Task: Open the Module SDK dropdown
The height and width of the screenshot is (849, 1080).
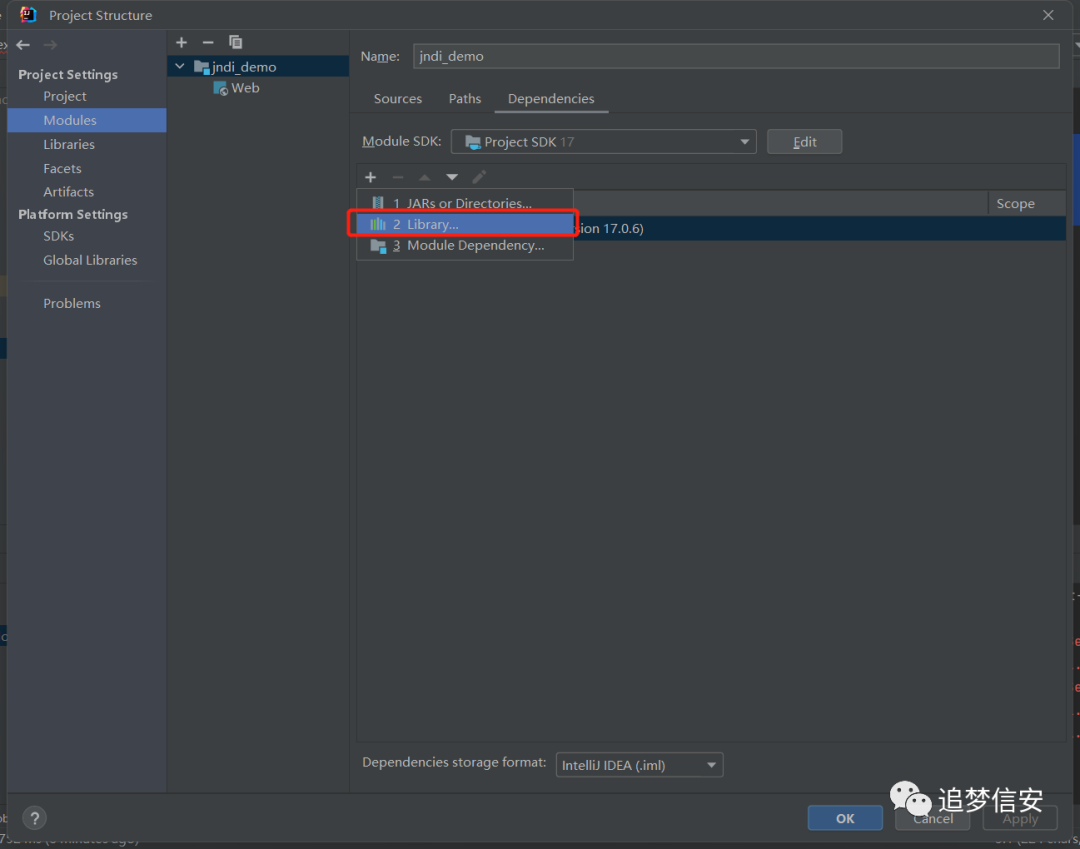Action: [603, 142]
